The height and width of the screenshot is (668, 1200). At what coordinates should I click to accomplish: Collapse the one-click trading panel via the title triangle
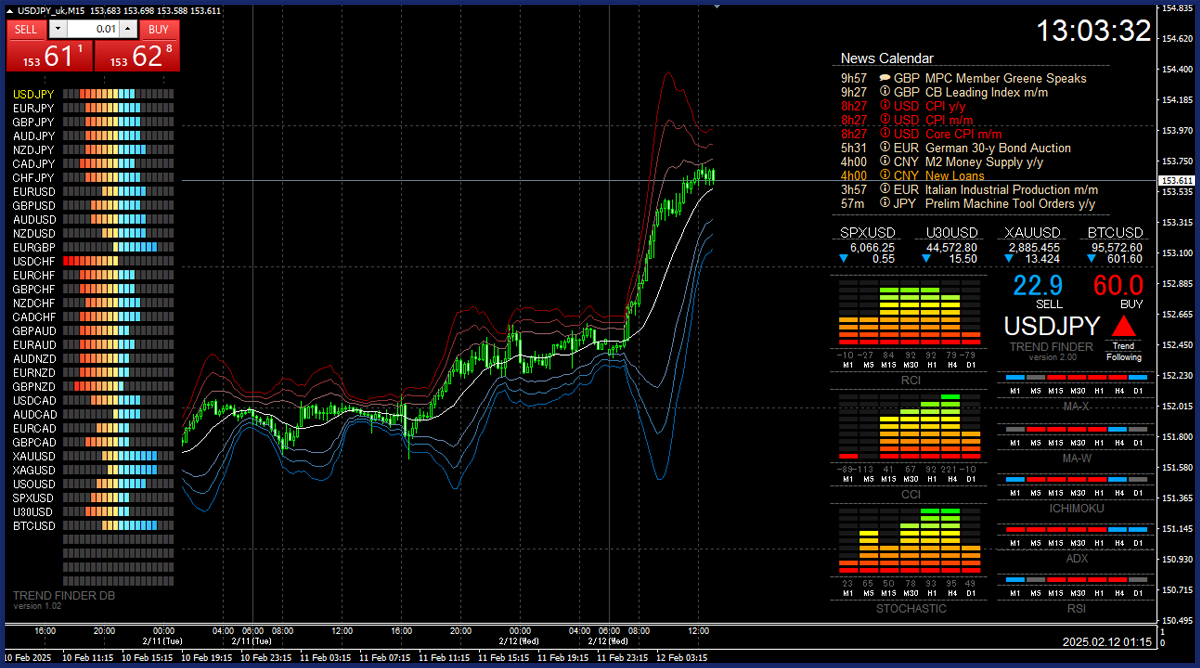[10, 10]
